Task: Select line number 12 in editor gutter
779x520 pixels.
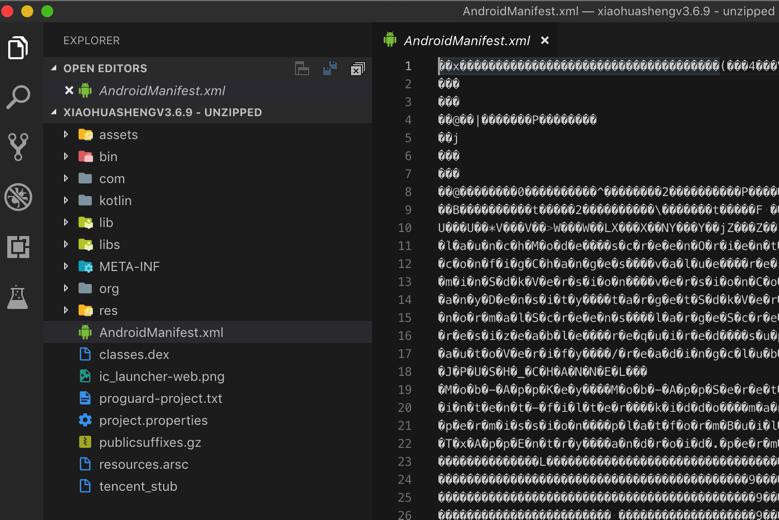Action: point(405,263)
